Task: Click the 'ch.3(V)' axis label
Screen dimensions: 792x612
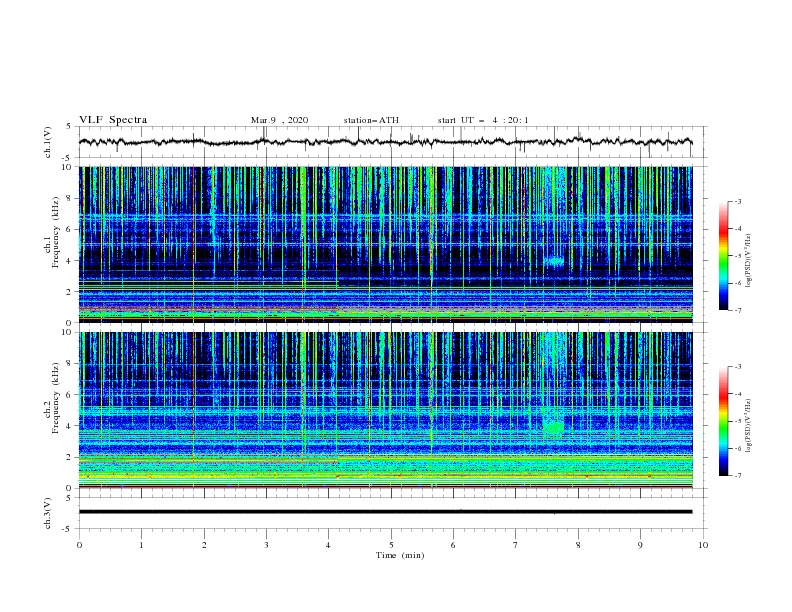Action: [48, 514]
